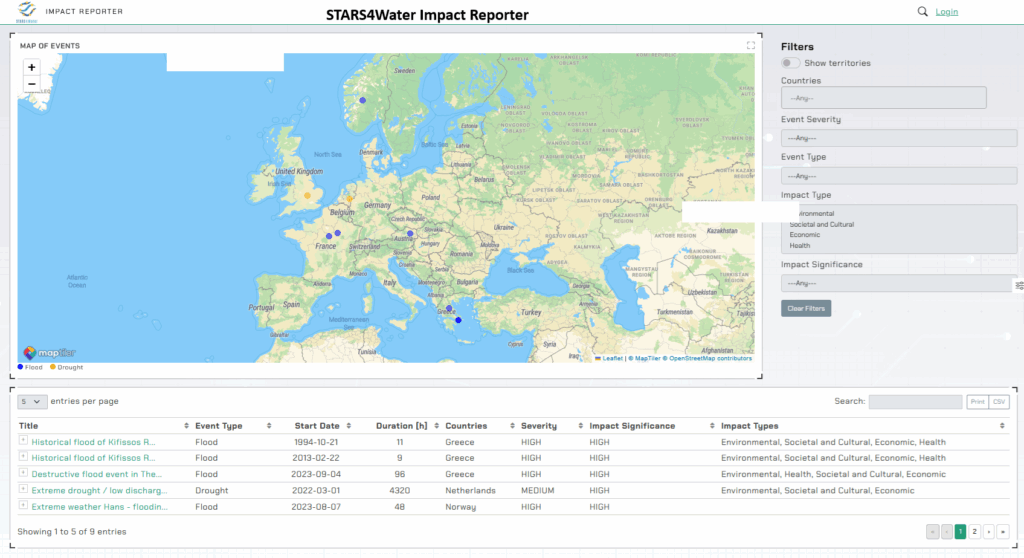Viewport: 1024px width, 558px height.
Task: Expand map to fullscreen view
Action: click(x=751, y=46)
